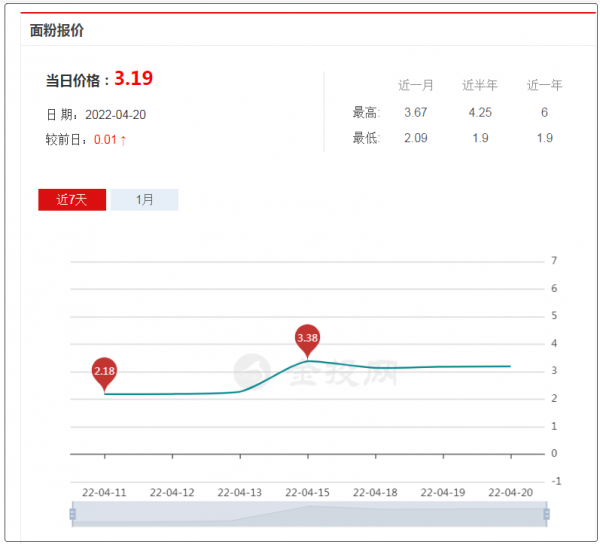Viewport: 600px width, 544px height.
Task: Grab the left range slider handle
Action: tap(73, 514)
